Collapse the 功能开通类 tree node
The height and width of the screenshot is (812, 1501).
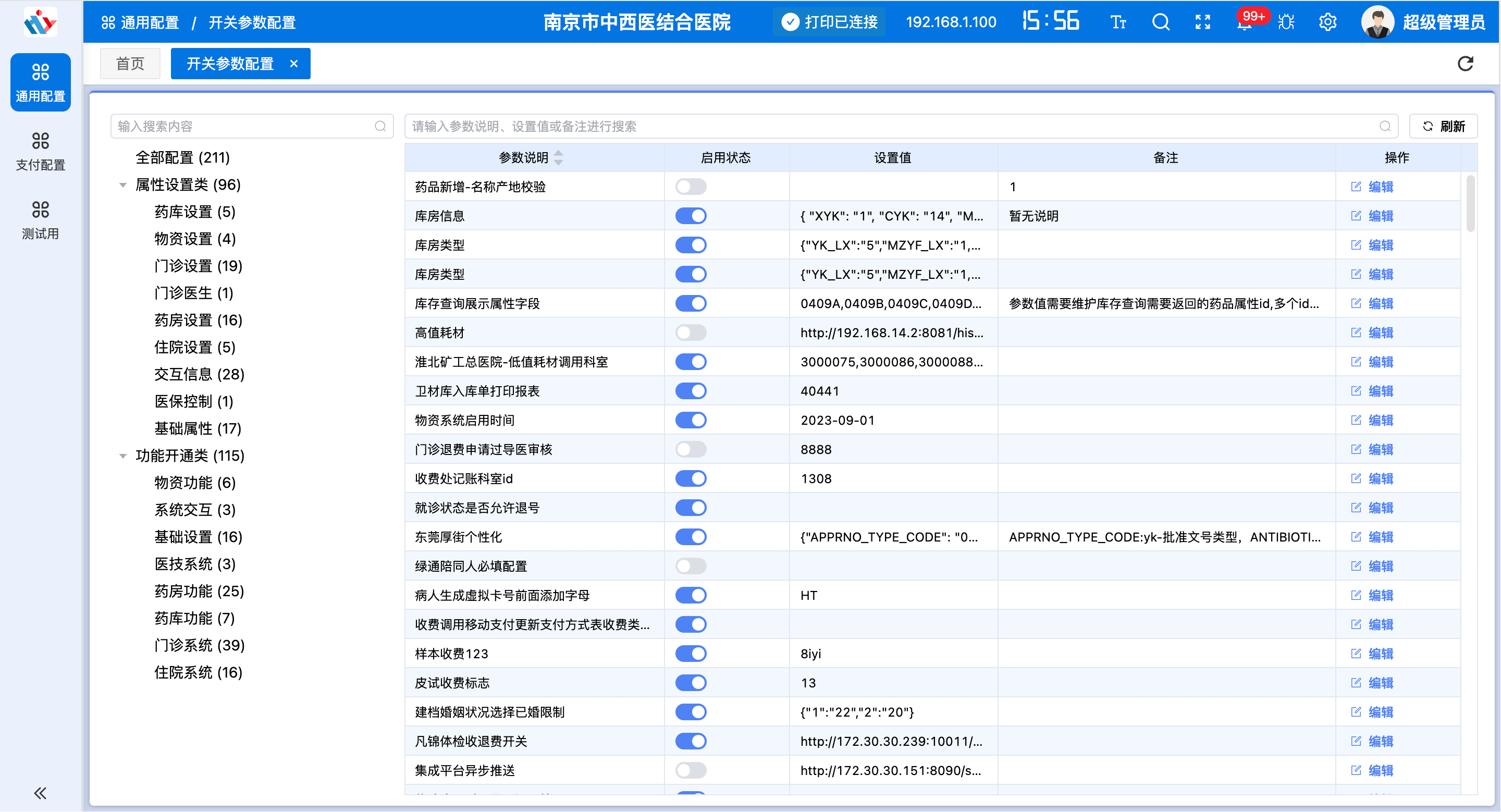click(x=123, y=456)
